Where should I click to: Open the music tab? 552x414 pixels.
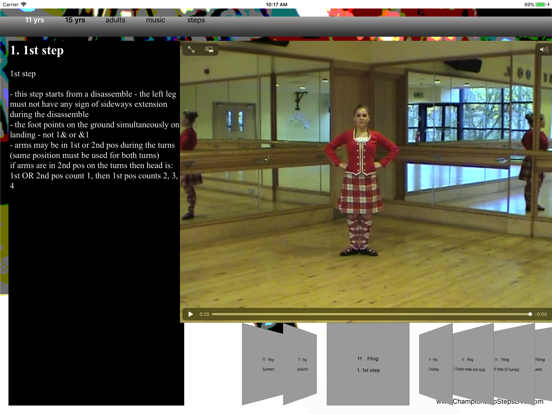point(155,20)
